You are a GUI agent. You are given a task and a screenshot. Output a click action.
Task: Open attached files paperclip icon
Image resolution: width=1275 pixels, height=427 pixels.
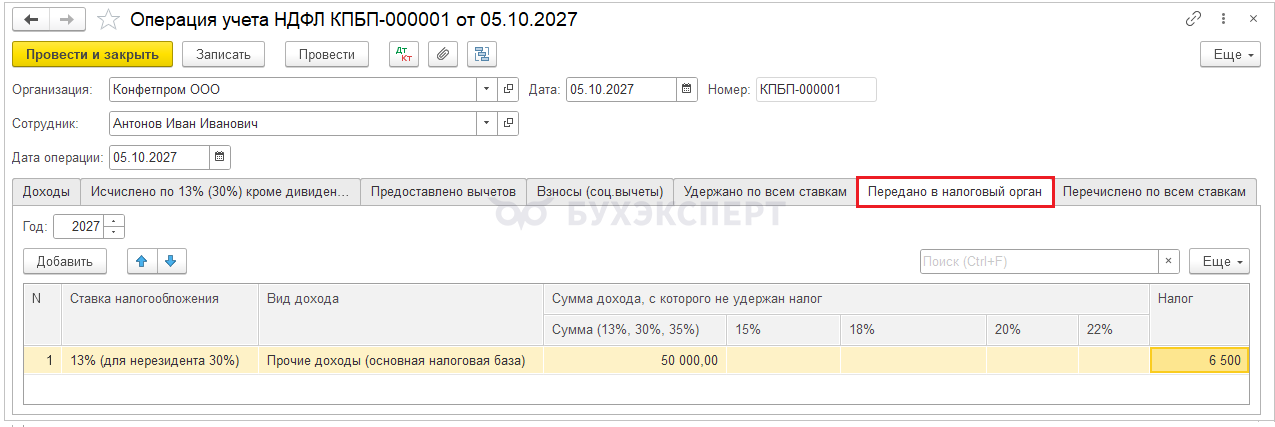point(443,54)
